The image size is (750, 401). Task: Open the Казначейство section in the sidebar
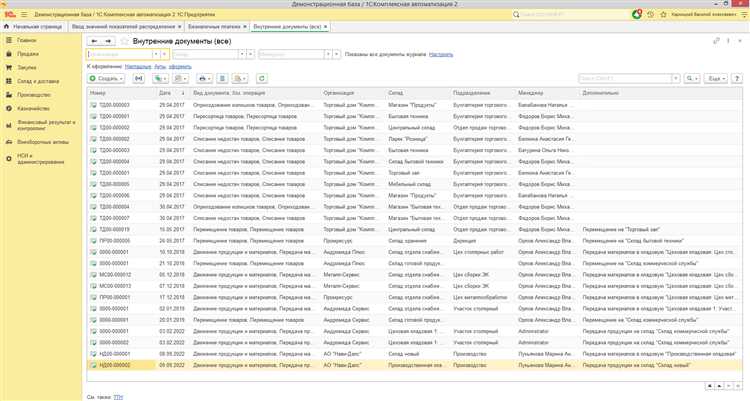(x=34, y=107)
